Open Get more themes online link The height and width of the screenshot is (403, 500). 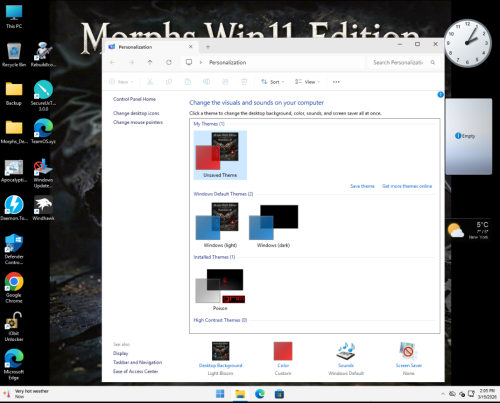coord(407,186)
